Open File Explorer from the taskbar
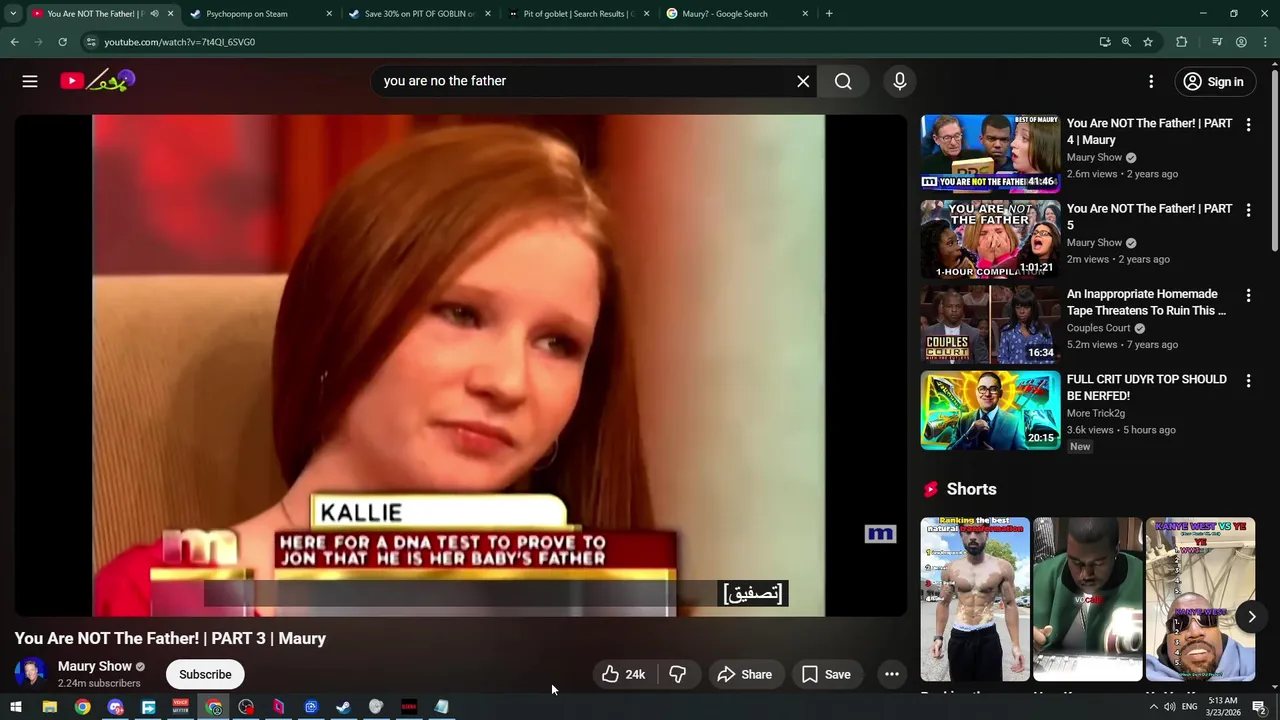 [49, 707]
